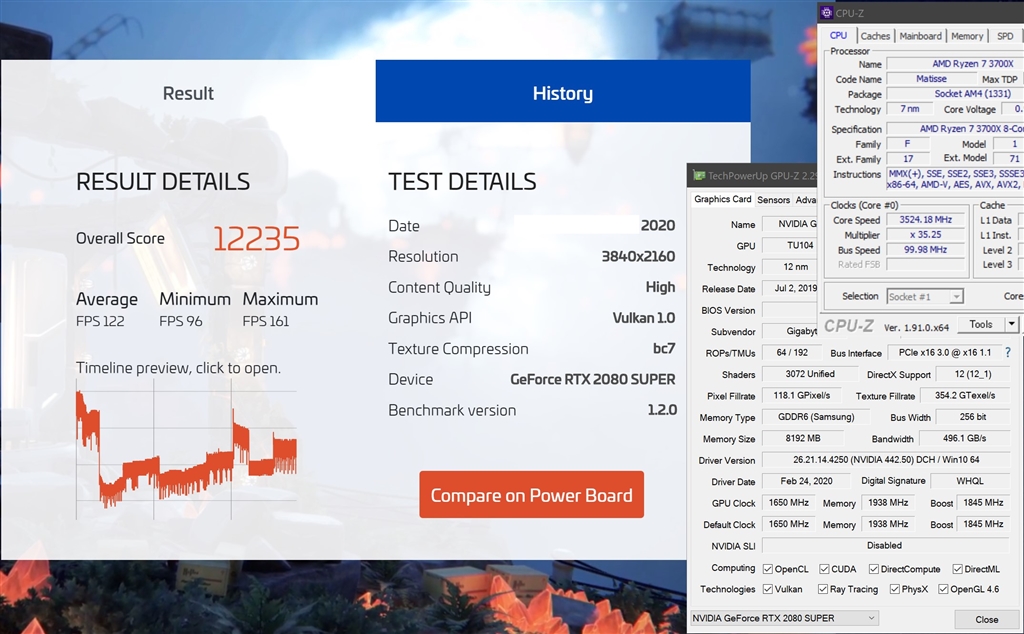The height and width of the screenshot is (634, 1024).
Task: Click the Bandwidth 496.1 GB/s field
Action: tap(965, 438)
